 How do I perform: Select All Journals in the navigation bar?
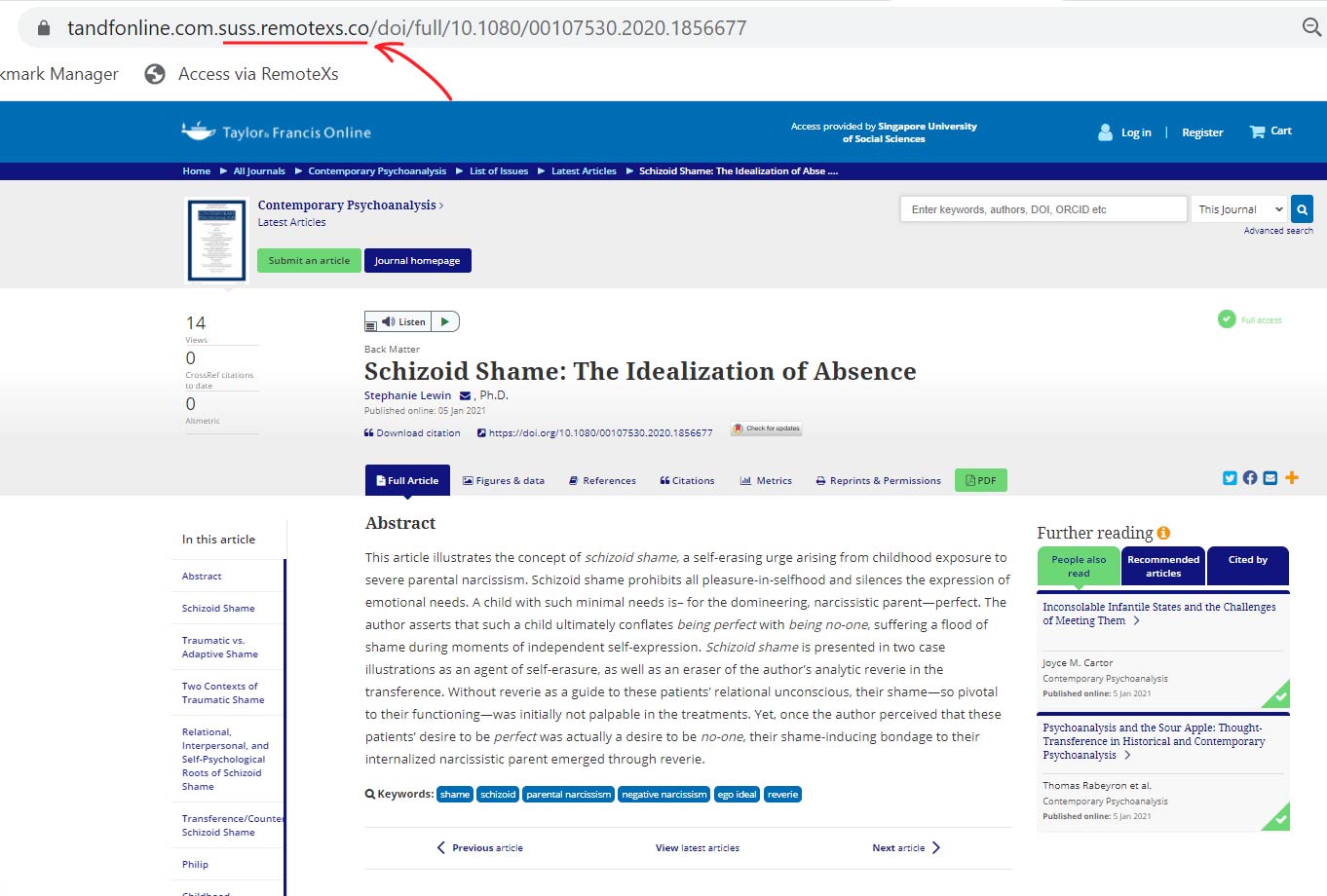click(x=258, y=170)
